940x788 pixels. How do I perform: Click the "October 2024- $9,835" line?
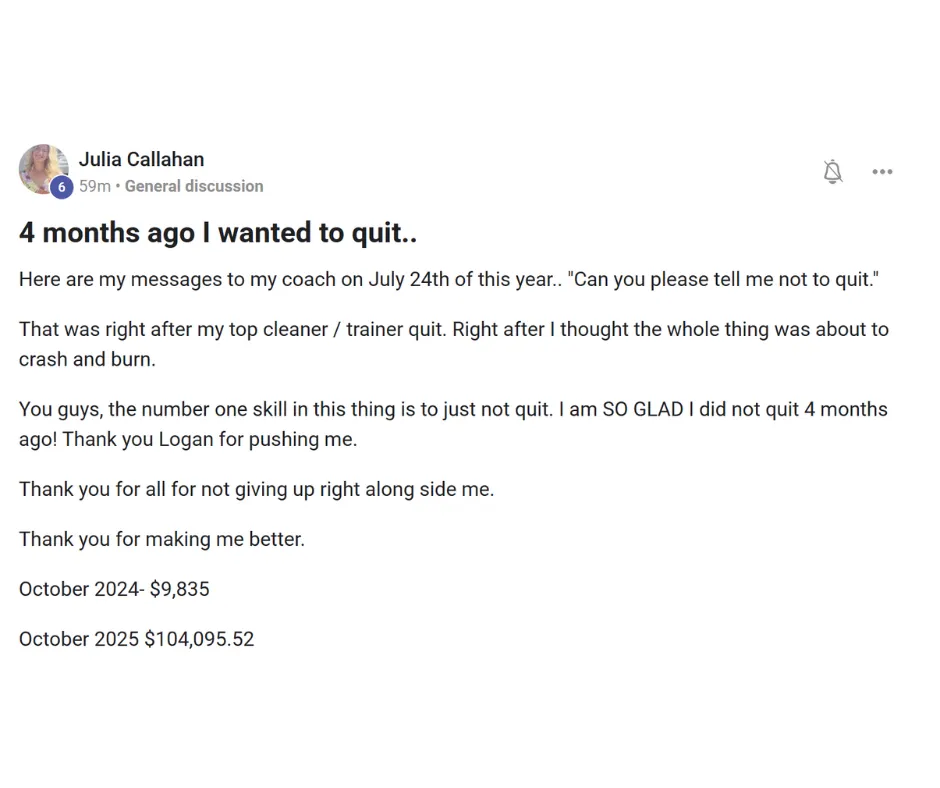tap(114, 589)
